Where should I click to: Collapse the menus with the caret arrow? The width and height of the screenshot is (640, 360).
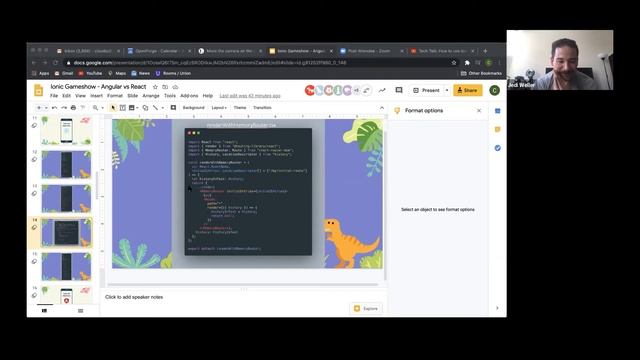click(x=382, y=108)
